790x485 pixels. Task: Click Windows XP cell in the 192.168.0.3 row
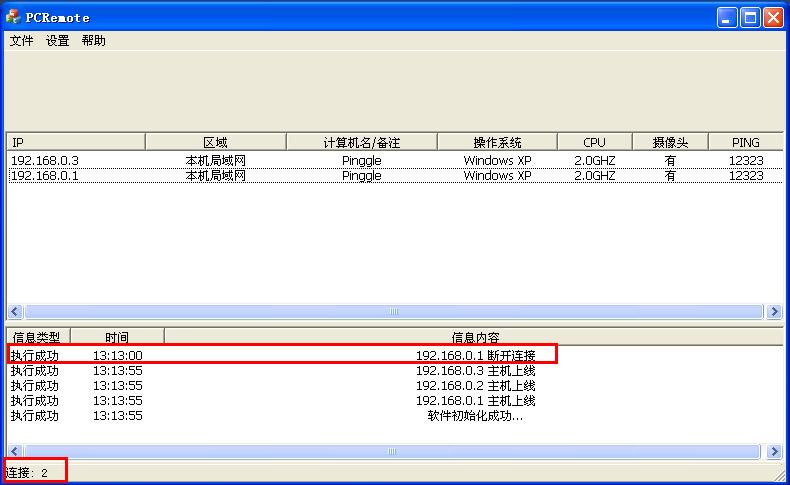(497, 161)
